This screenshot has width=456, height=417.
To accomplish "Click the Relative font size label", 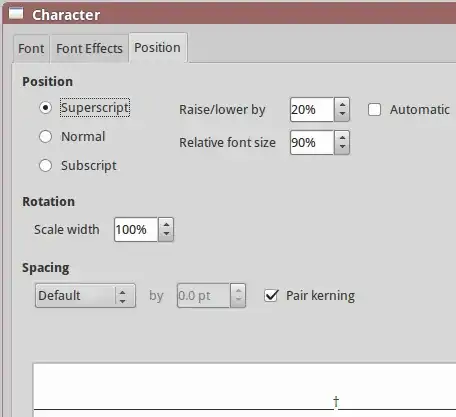I will tap(228, 143).
